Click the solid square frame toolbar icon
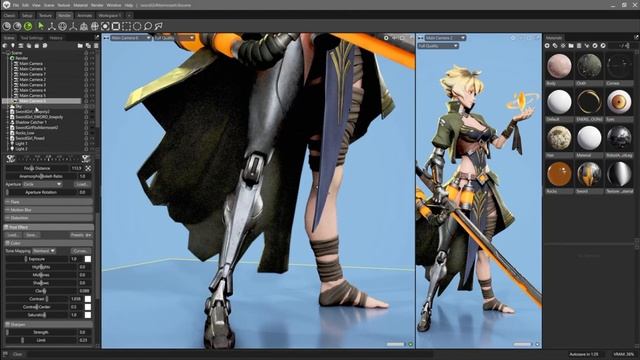Image resolution: width=640 pixels, height=360 pixels. click(116, 26)
